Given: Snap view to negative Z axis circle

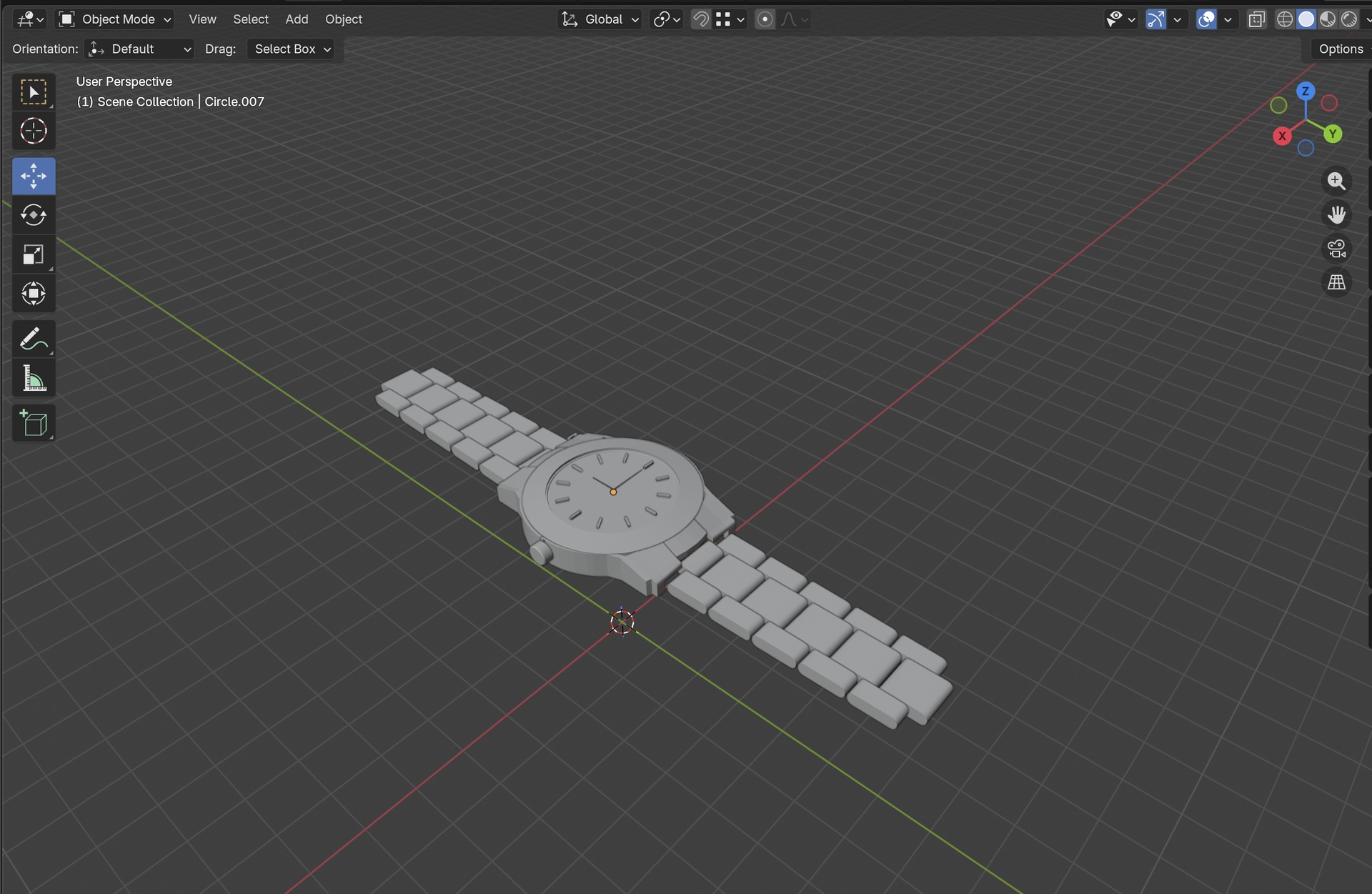Looking at the screenshot, I should 1306,148.
